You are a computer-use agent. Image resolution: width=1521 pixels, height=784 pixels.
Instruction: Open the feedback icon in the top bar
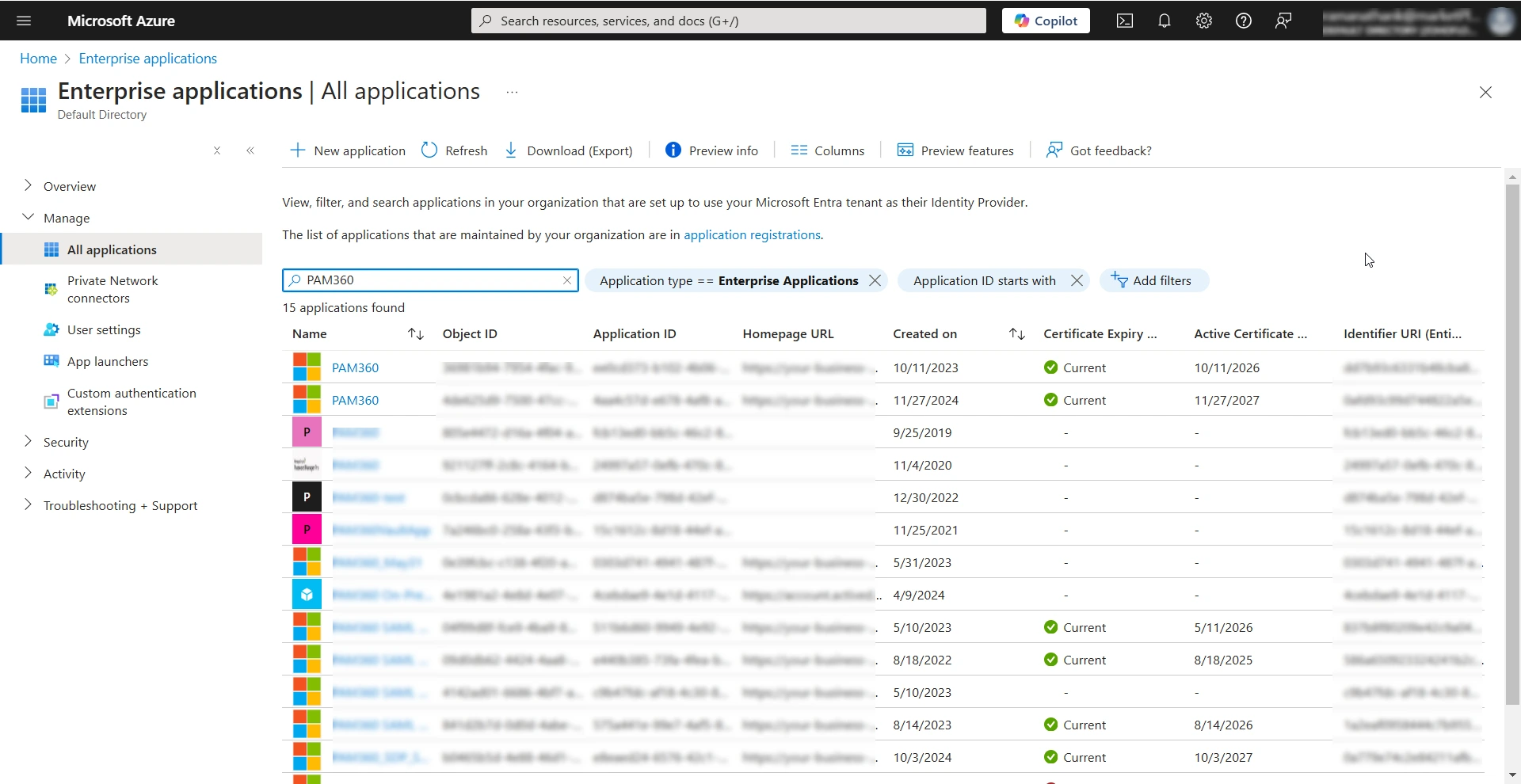pyautogui.click(x=1283, y=21)
